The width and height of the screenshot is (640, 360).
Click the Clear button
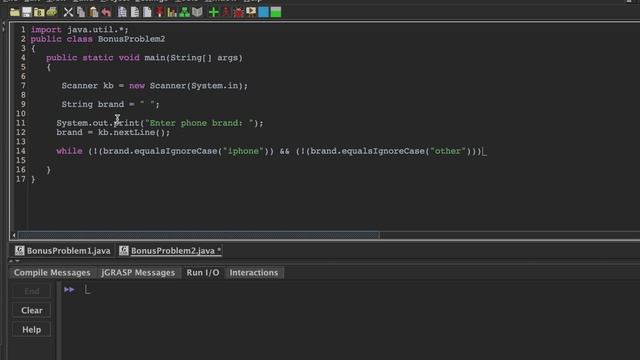[32, 310]
